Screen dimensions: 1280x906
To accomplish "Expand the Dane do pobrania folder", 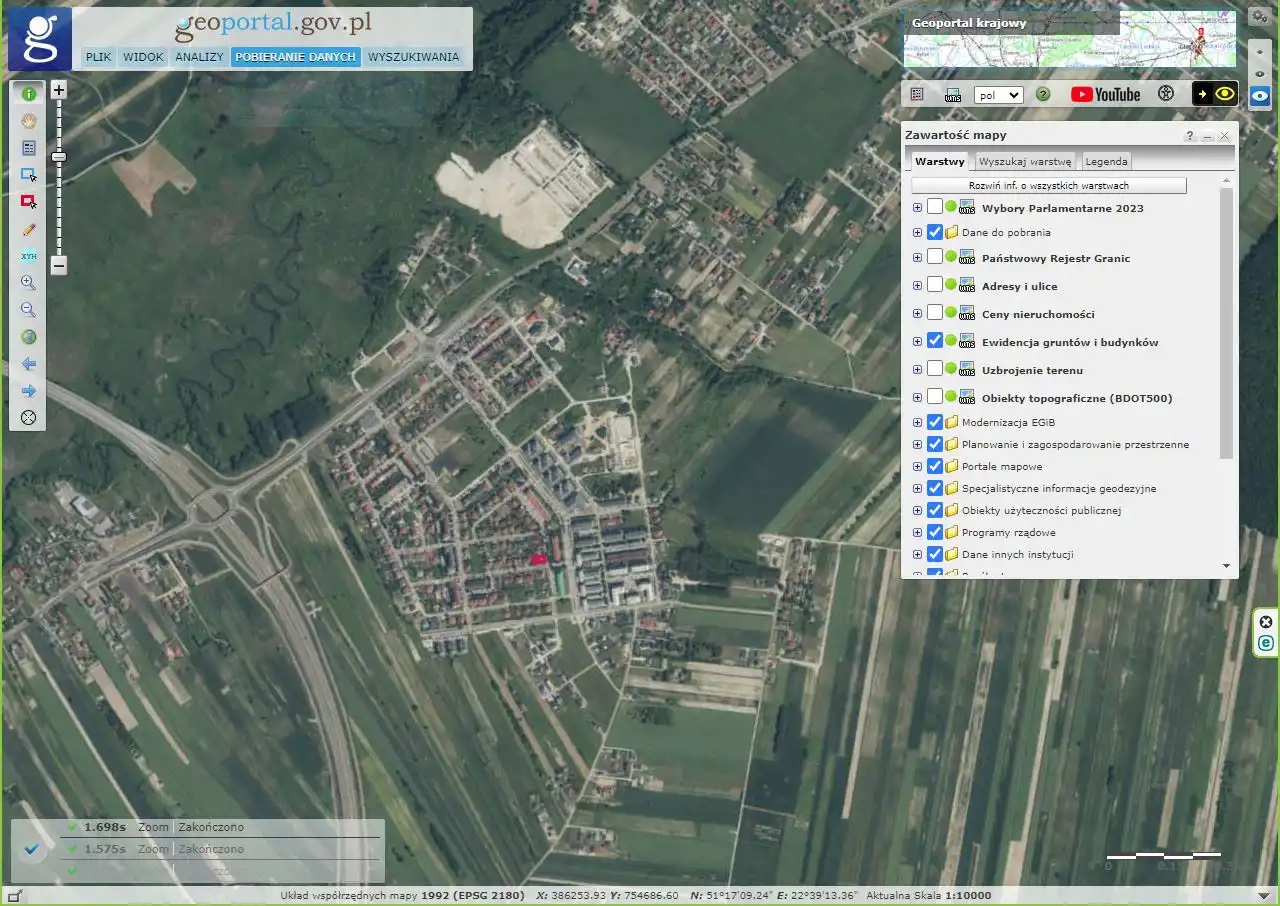I will click(917, 232).
